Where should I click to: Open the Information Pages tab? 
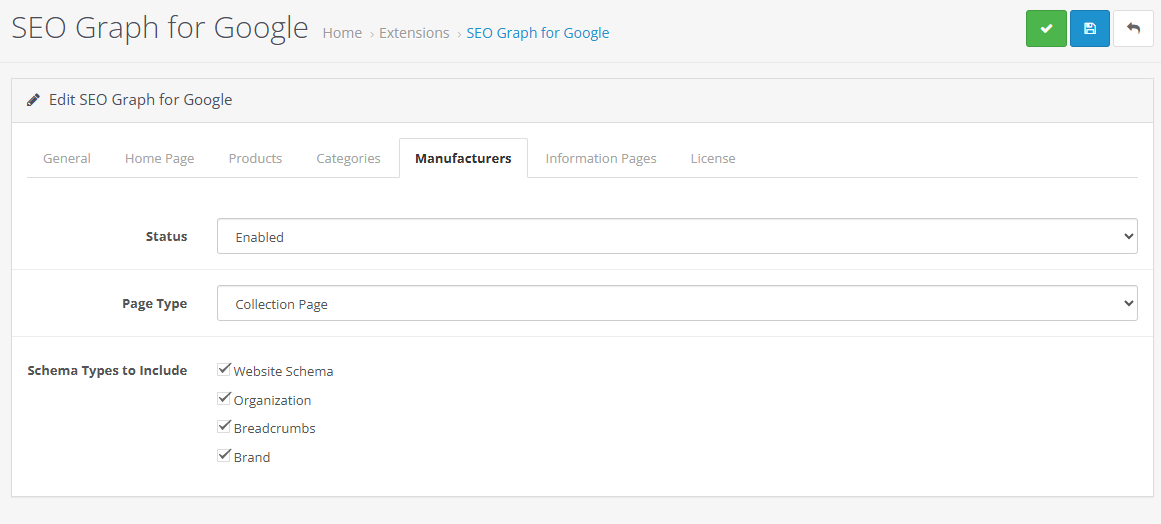[x=600, y=158]
